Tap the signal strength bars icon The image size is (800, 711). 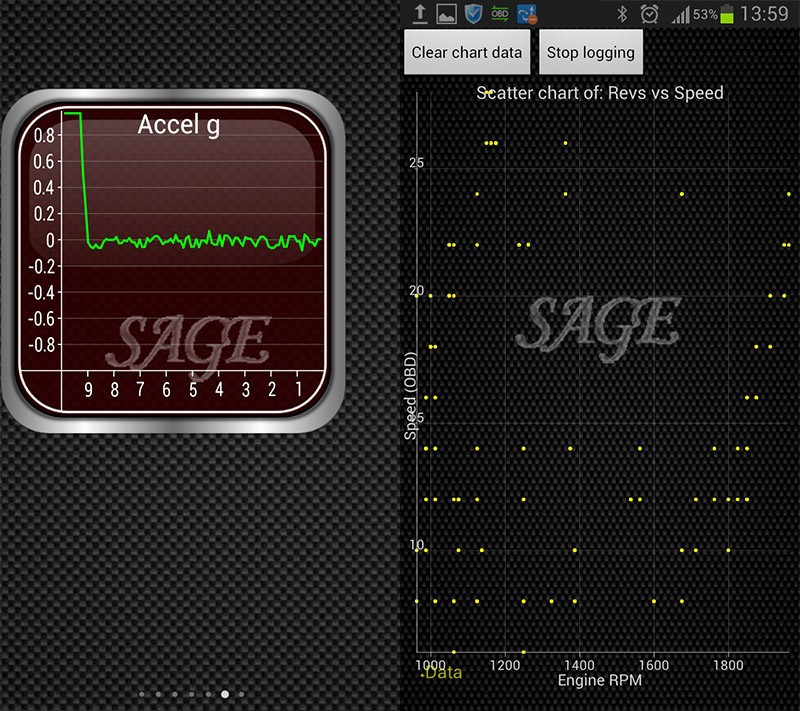point(681,14)
